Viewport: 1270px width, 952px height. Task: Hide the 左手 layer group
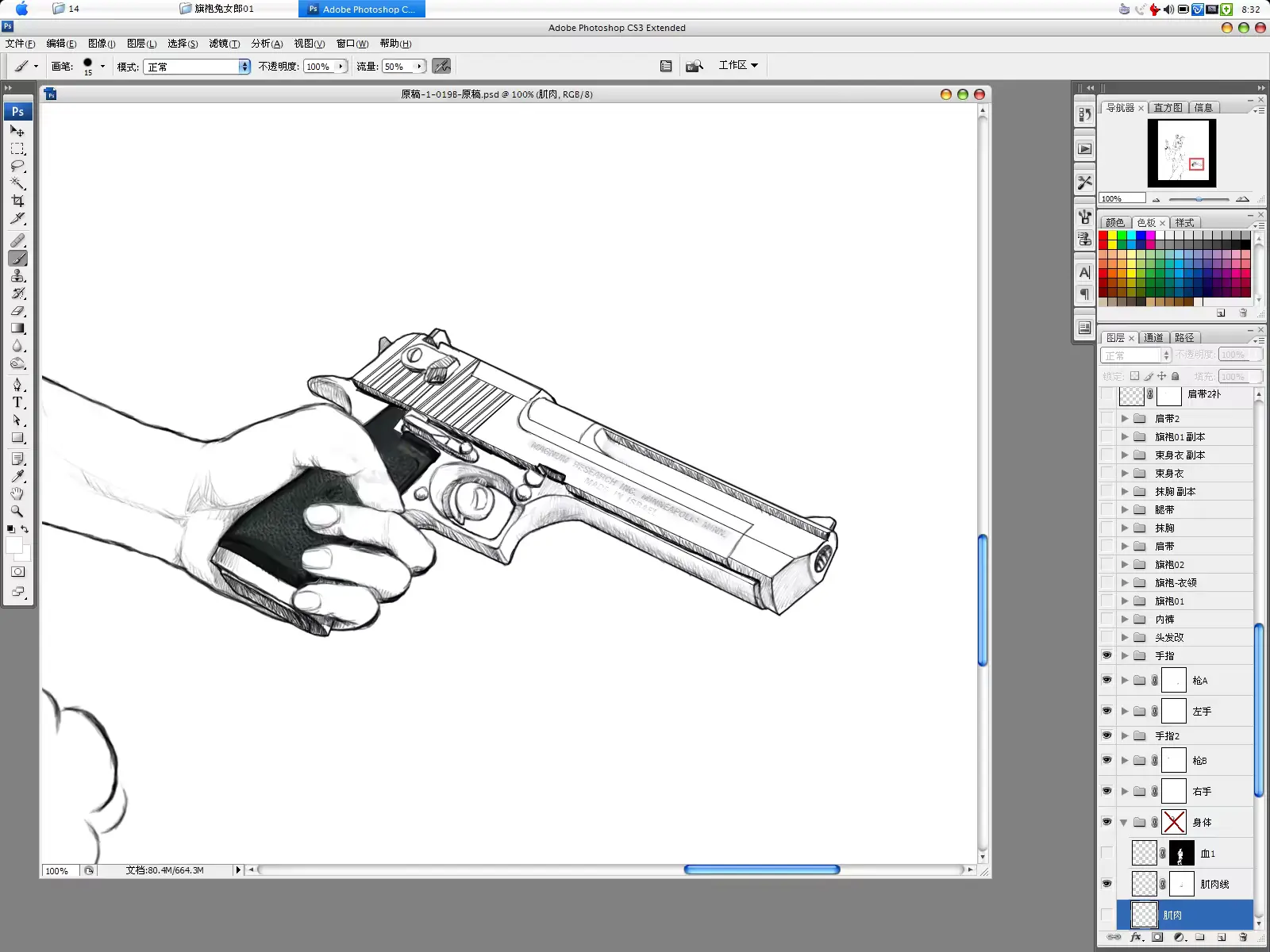pyautogui.click(x=1107, y=711)
